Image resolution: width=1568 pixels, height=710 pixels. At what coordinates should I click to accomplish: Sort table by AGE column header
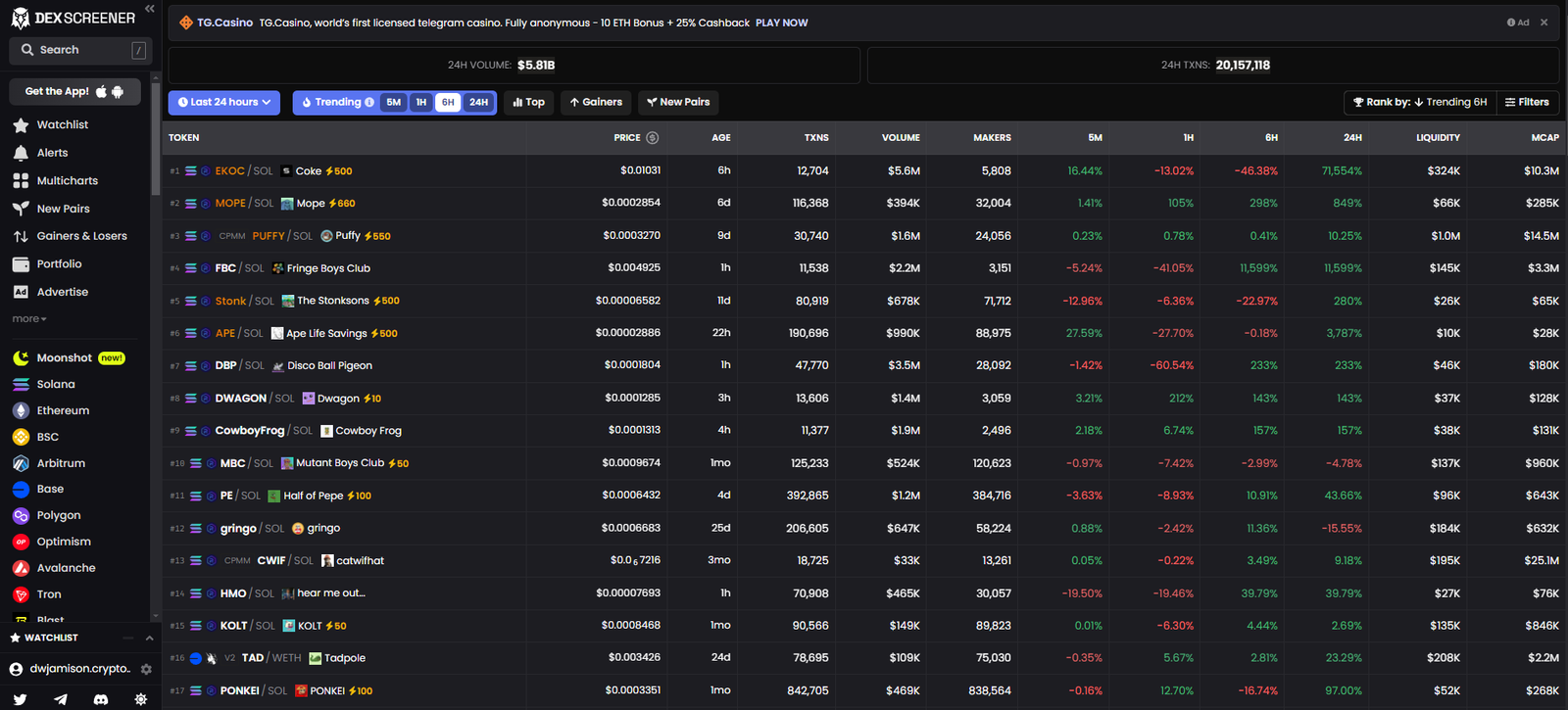[721, 138]
